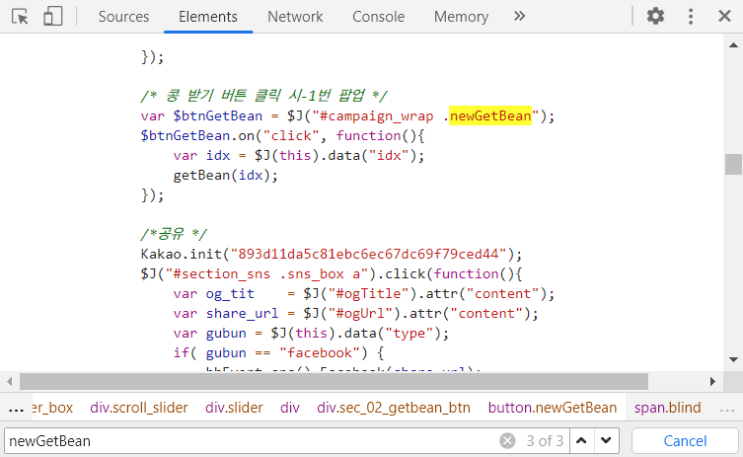Click the vertical scrollbar down arrow

click(x=733, y=359)
